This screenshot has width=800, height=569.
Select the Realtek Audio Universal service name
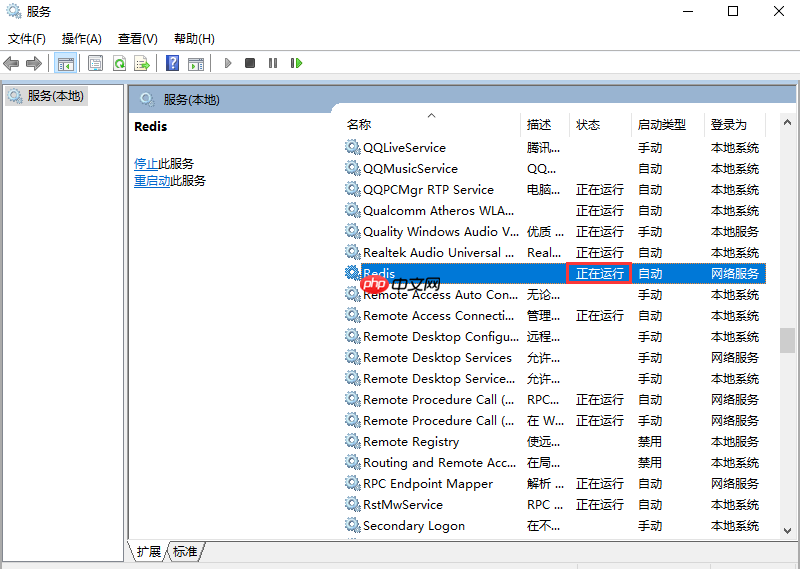coord(438,253)
